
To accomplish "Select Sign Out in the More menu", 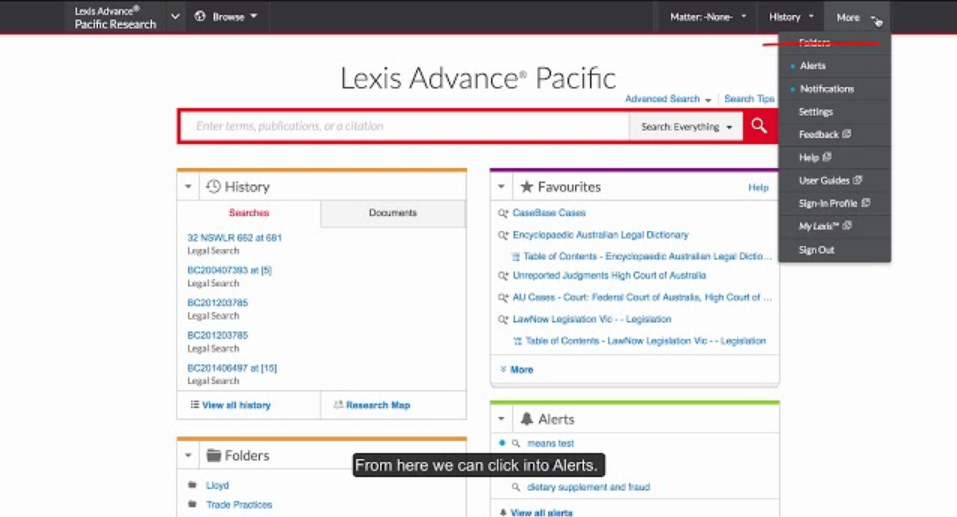I will coord(816,250).
